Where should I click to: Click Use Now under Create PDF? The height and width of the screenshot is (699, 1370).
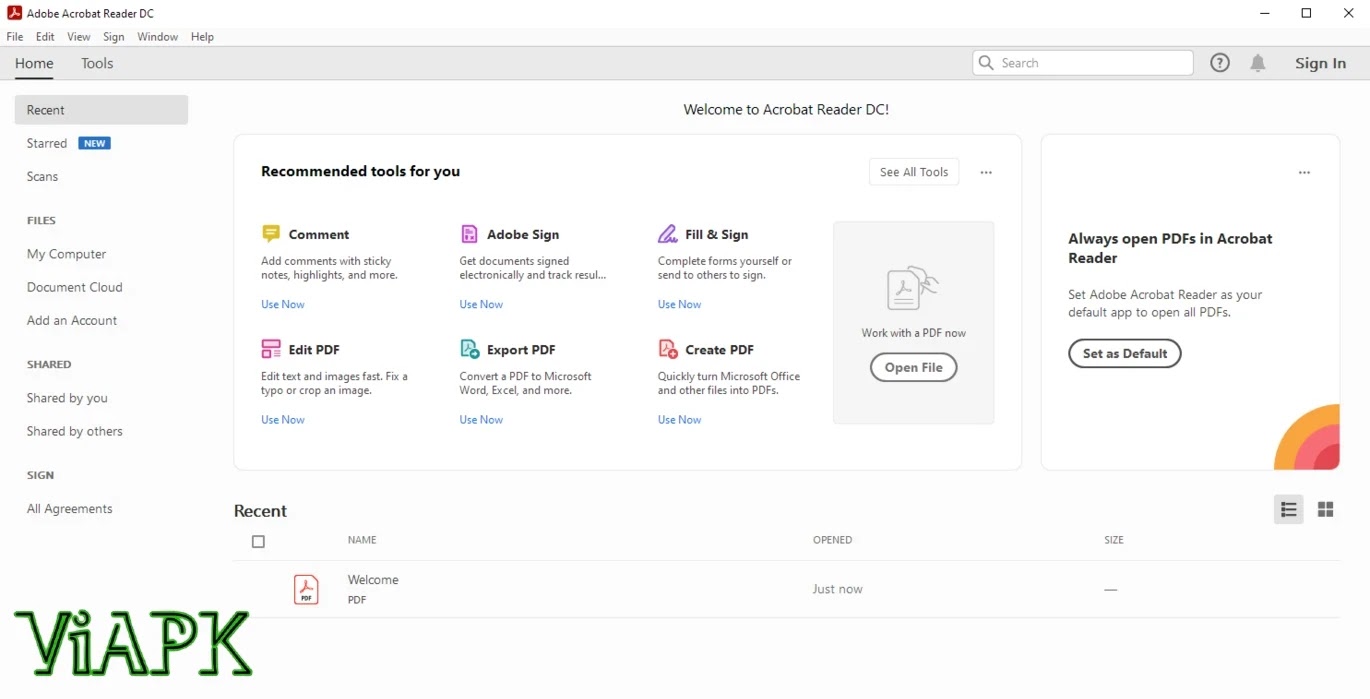pyautogui.click(x=679, y=420)
